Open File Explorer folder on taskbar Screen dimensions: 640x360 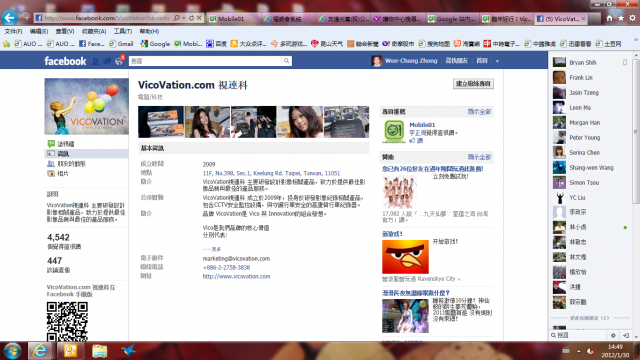click(x=99, y=351)
